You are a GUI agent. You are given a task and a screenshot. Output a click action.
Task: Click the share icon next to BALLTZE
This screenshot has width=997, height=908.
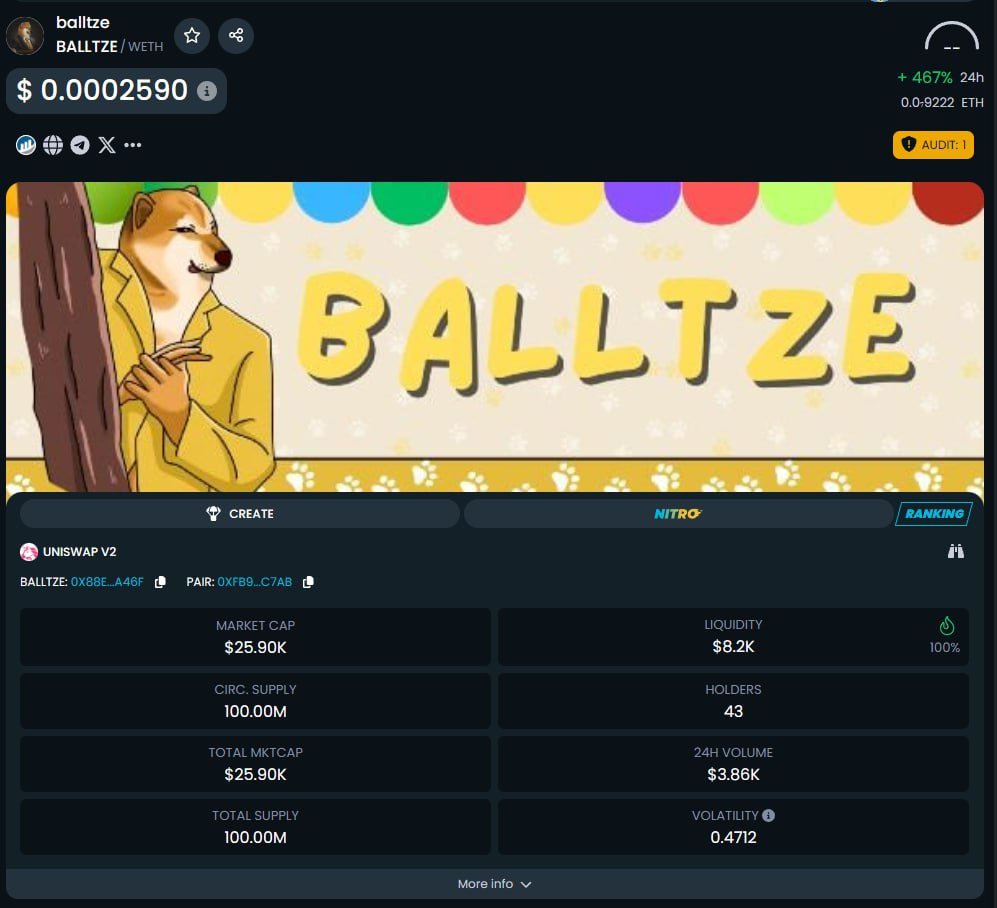pos(236,36)
